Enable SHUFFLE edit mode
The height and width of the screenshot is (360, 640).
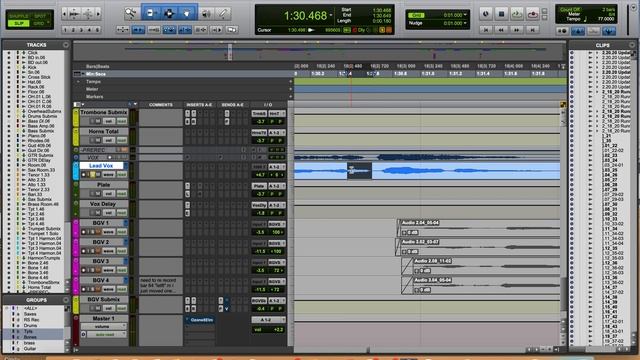click(x=19, y=16)
